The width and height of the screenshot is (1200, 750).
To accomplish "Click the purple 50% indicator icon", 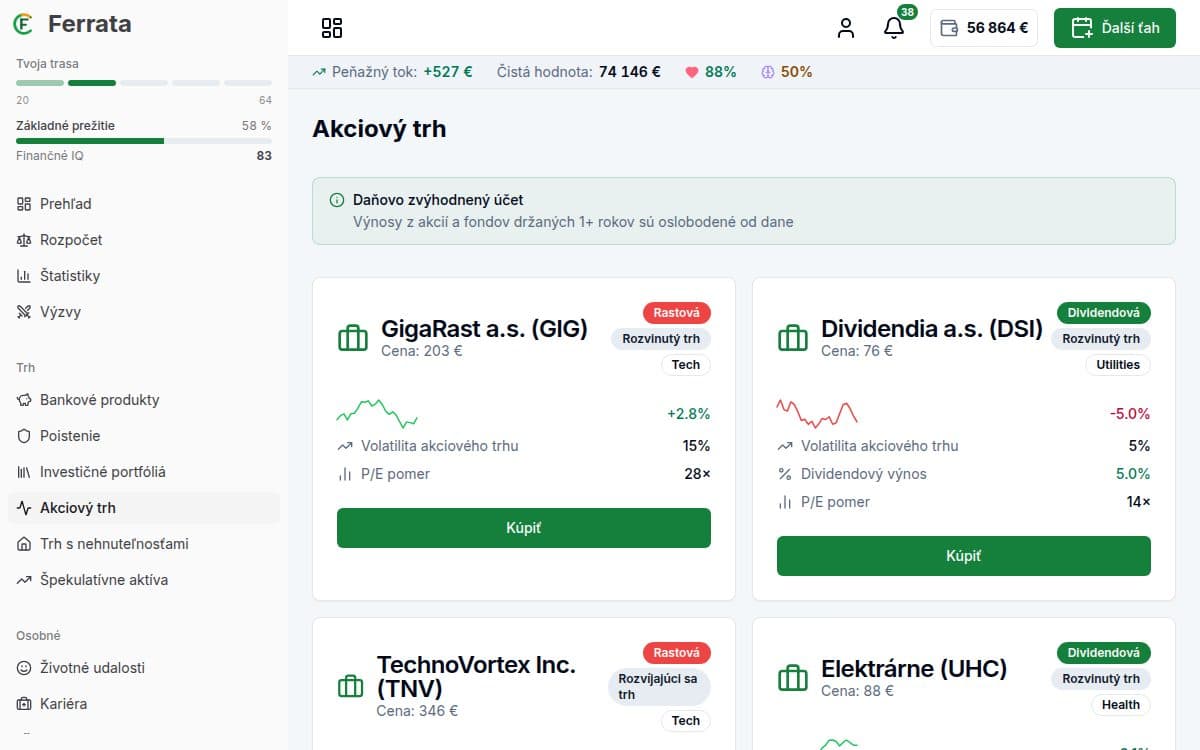I will click(x=767, y=72).
